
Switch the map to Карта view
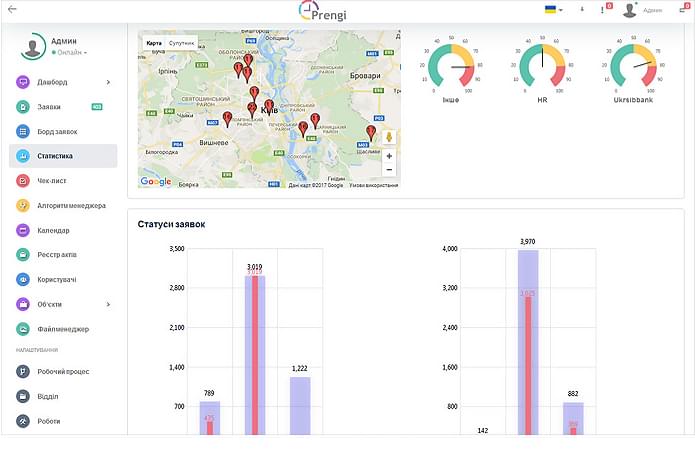coord(154,43)
